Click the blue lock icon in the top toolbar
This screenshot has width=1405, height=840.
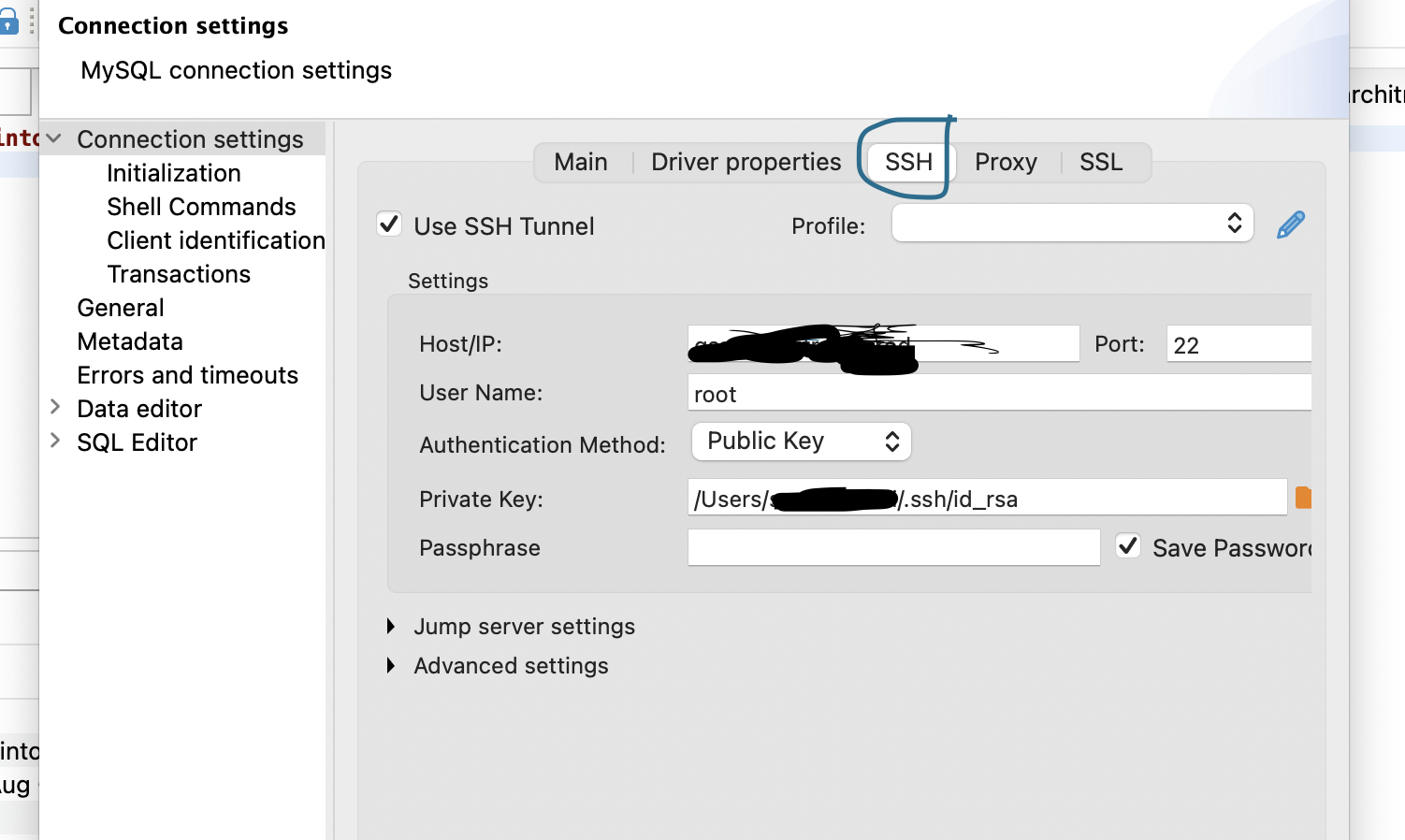pos(10,22)
